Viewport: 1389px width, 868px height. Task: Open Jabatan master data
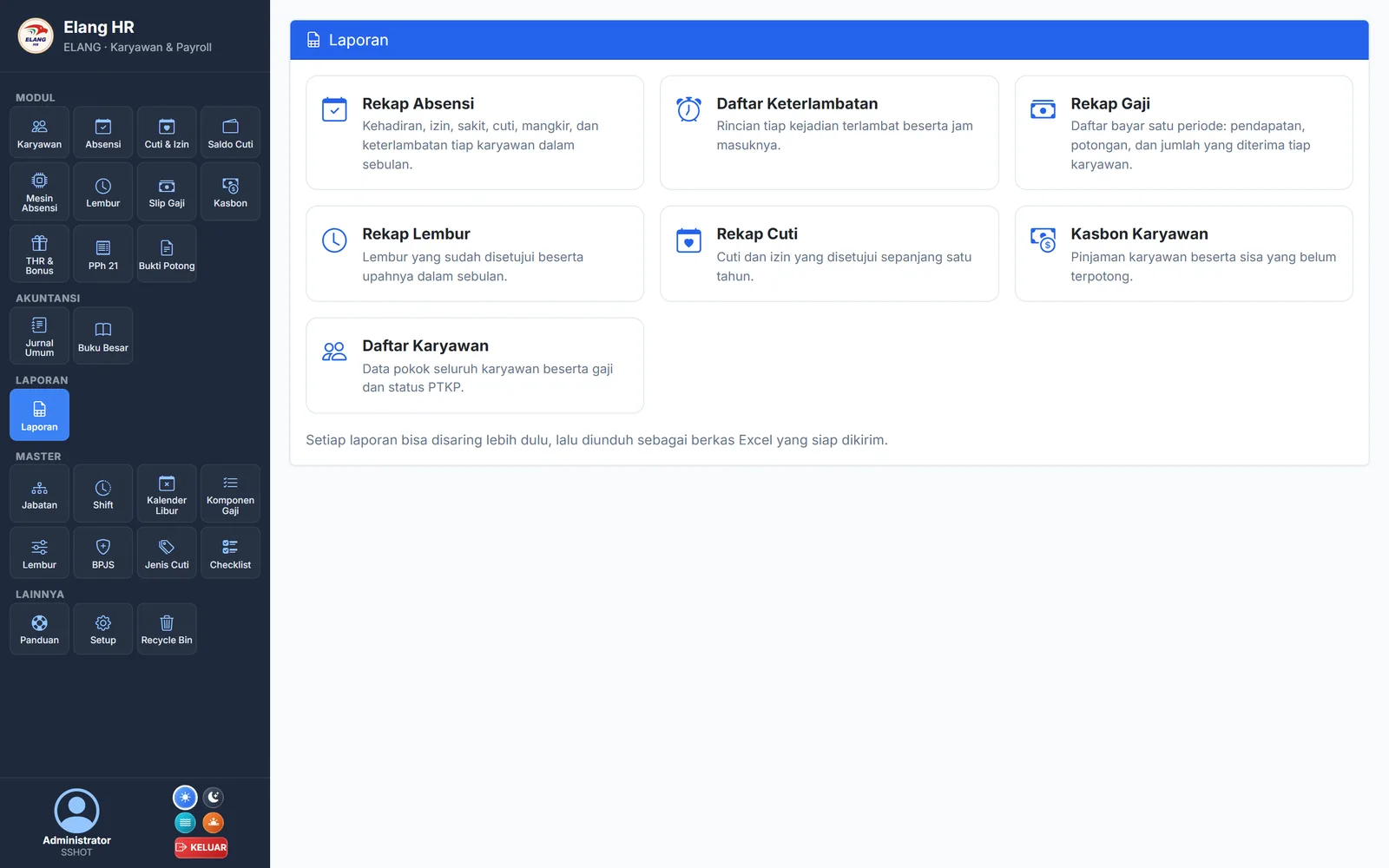pyautogui.click(x=39, y=493)
